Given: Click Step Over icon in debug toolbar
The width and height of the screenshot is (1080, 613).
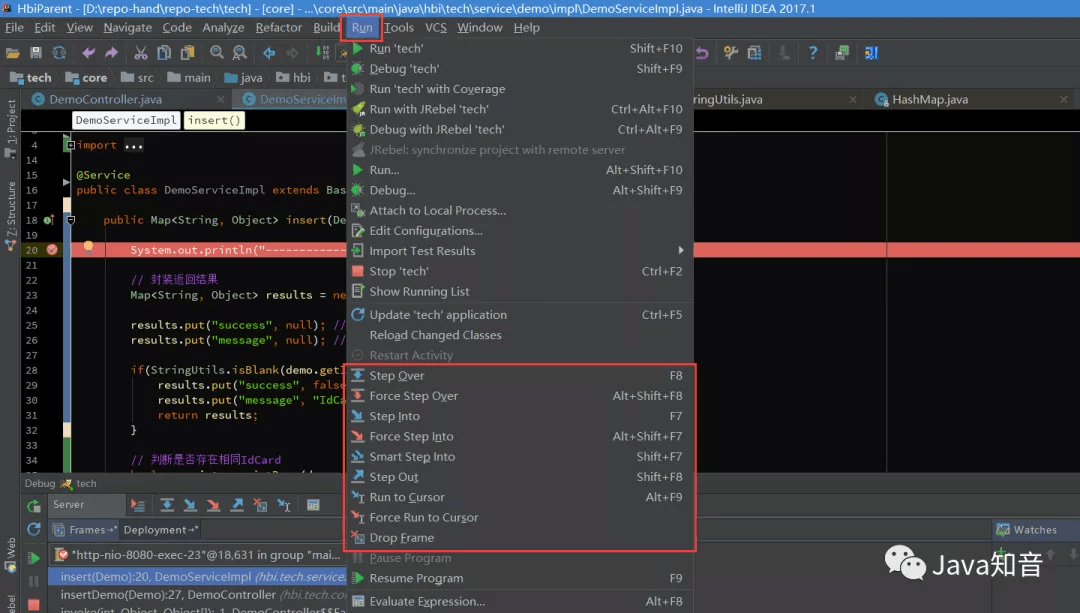Looking at the screenshot, I should [x=167, y=506].
